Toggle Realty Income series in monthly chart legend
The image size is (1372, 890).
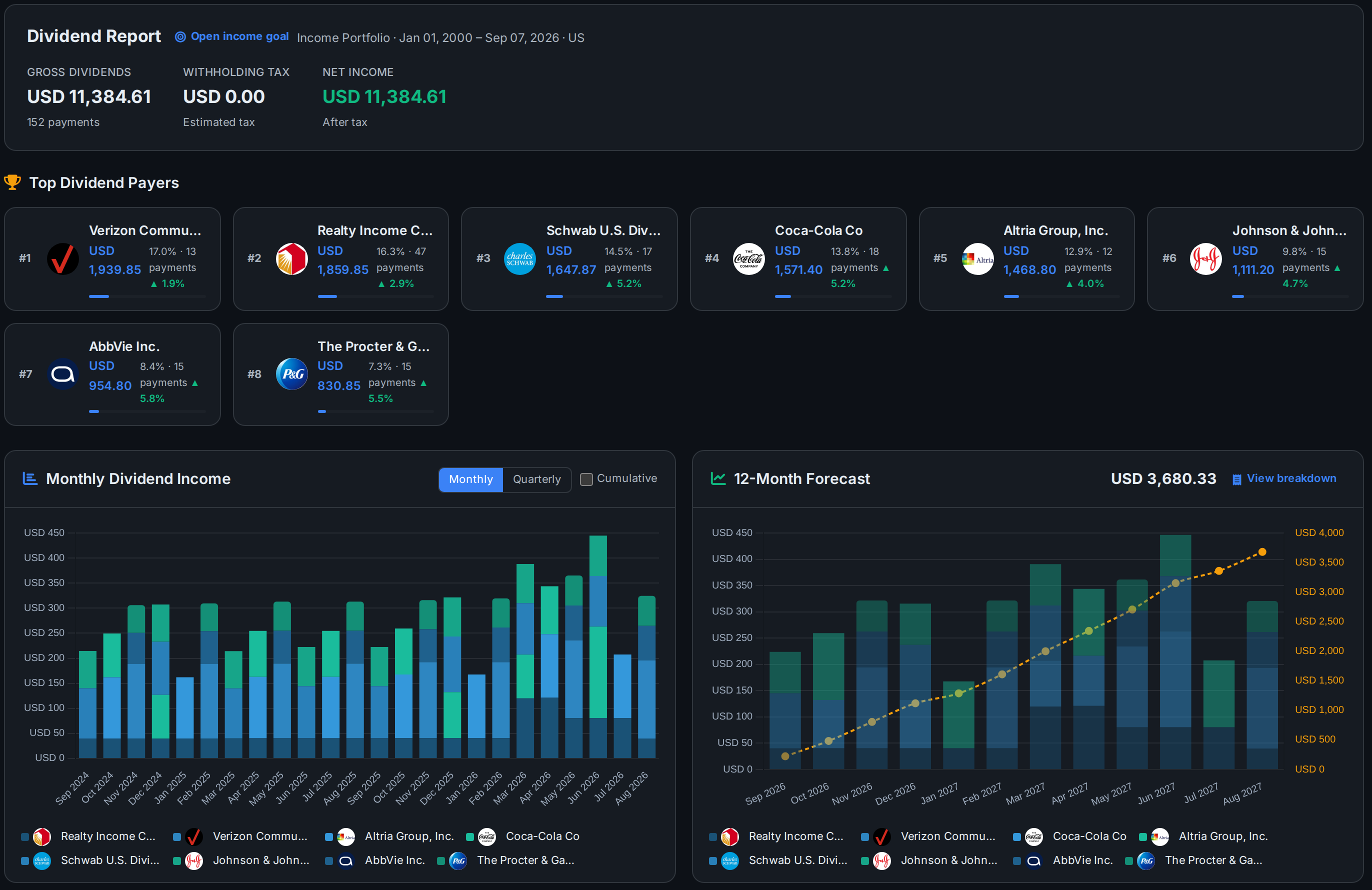click(x=88, y=836)
